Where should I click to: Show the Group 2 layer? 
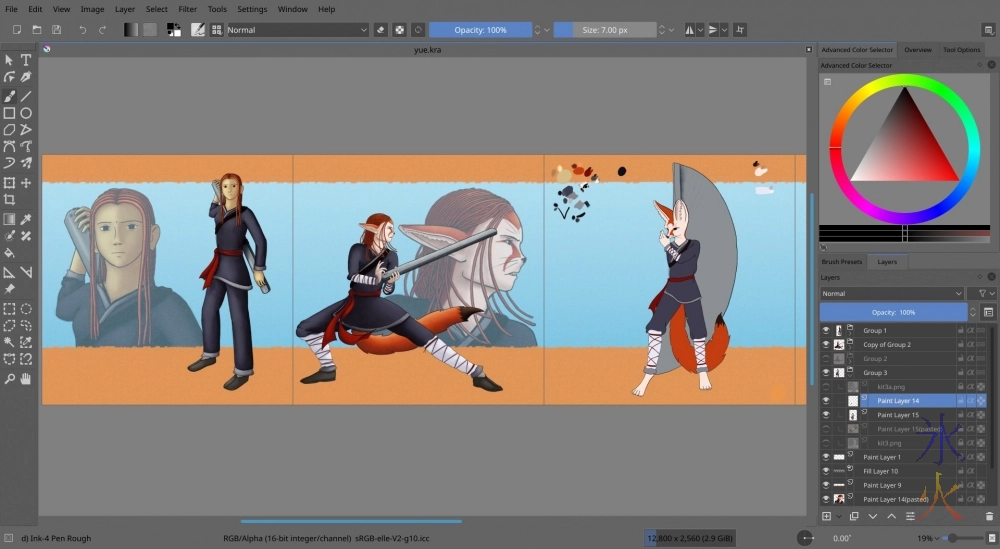tap(826, 358)
